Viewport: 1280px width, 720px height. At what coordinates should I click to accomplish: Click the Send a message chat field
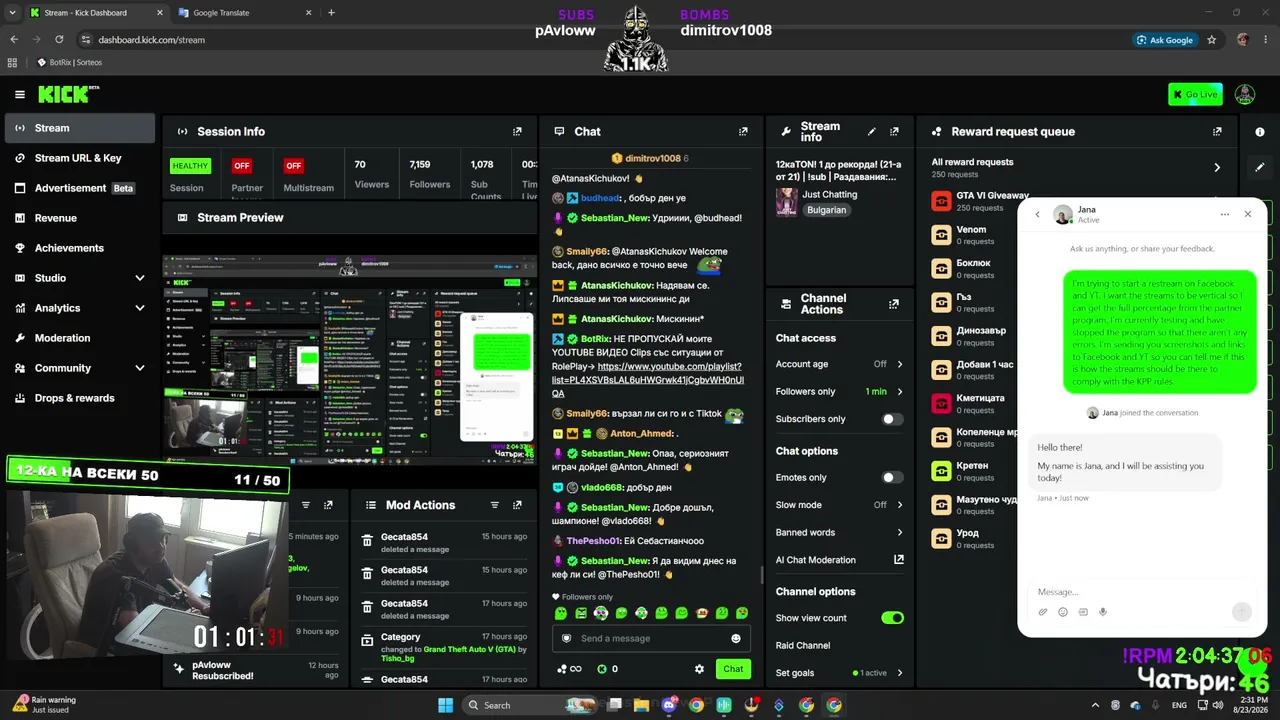tap(653, 639)
